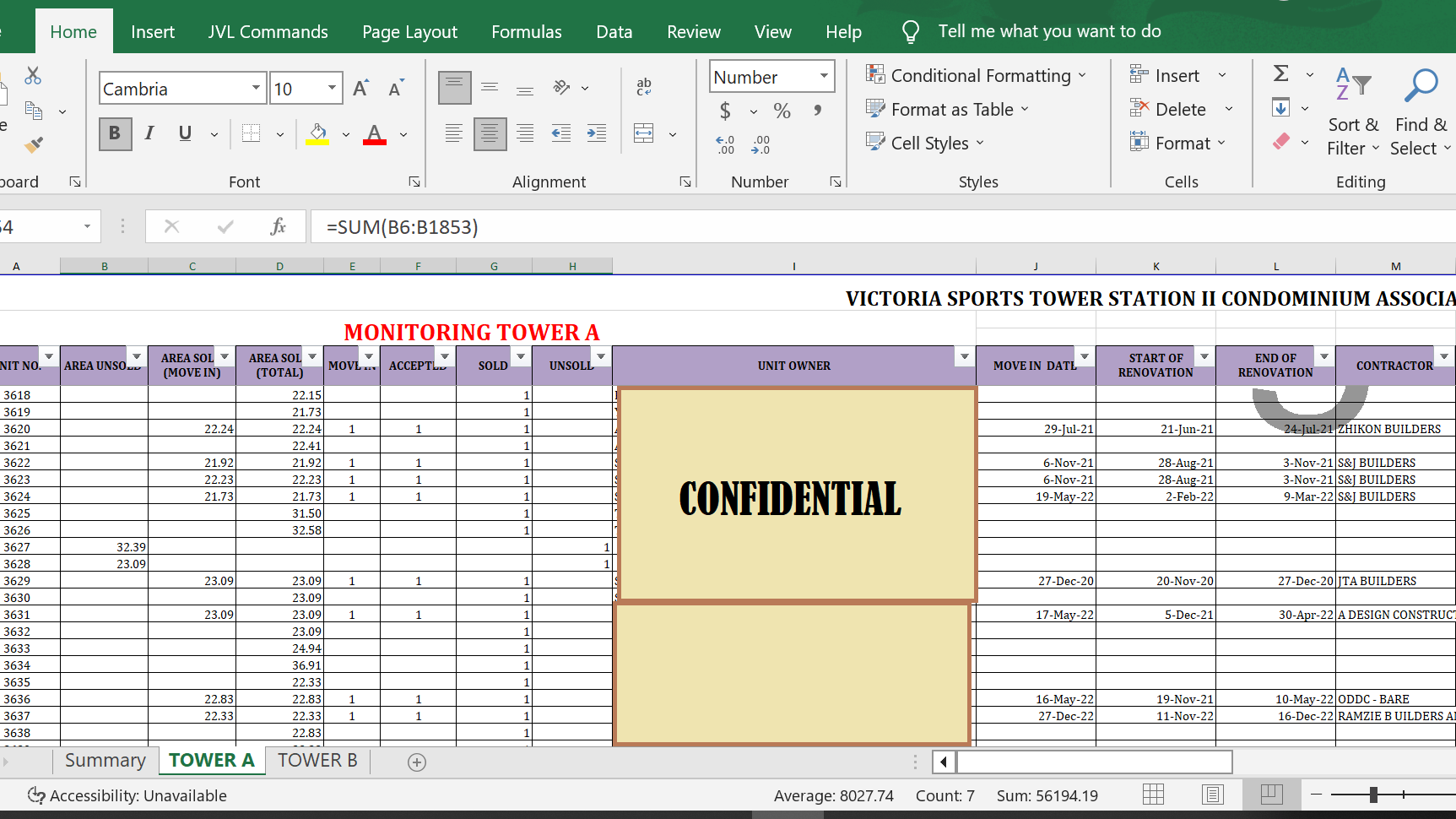
Task: Open the Page Layout tab
Action: (409, 32)
